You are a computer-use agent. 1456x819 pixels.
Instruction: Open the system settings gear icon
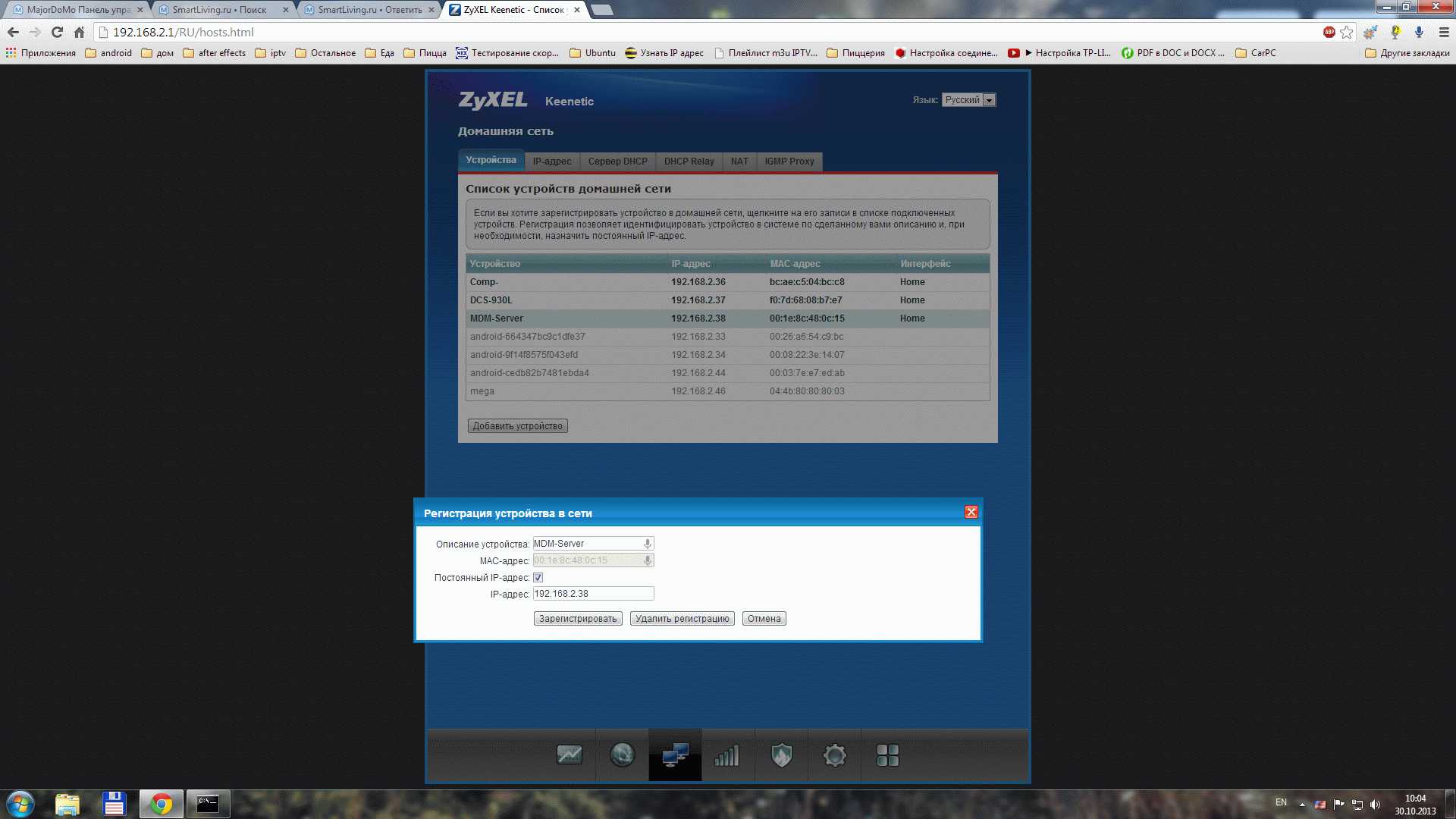tap(834, 755)
